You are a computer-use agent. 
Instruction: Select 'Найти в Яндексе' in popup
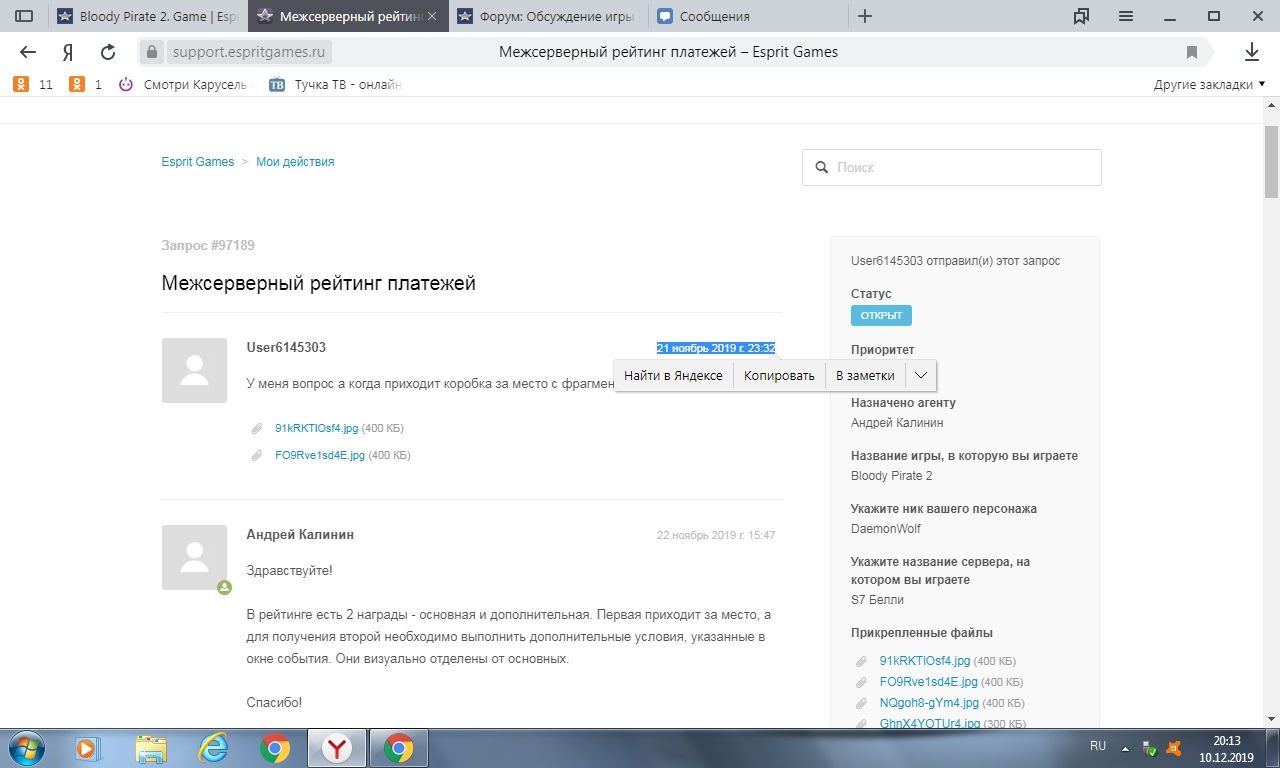[673, 375]
